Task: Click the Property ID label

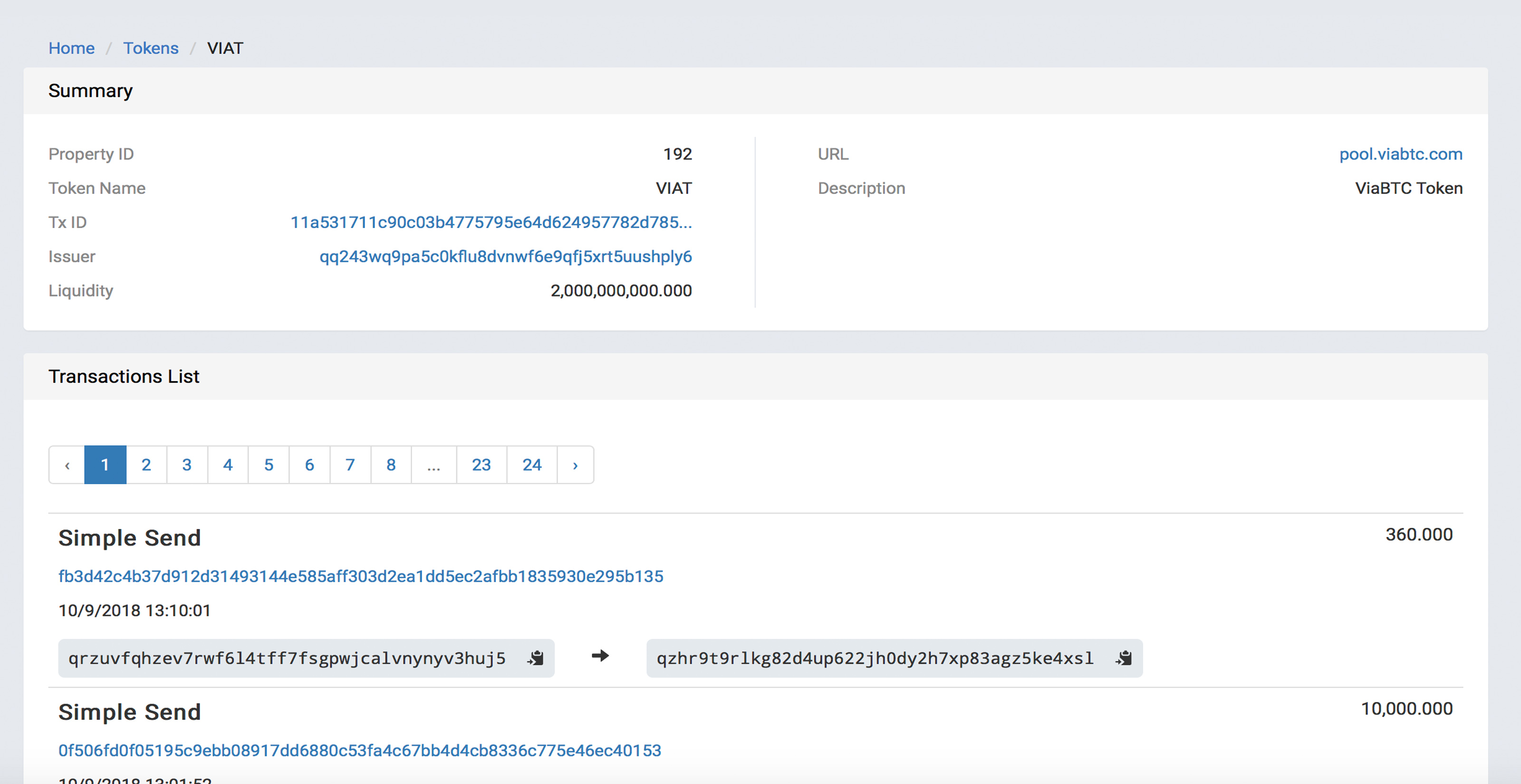Action: (91, 154)
